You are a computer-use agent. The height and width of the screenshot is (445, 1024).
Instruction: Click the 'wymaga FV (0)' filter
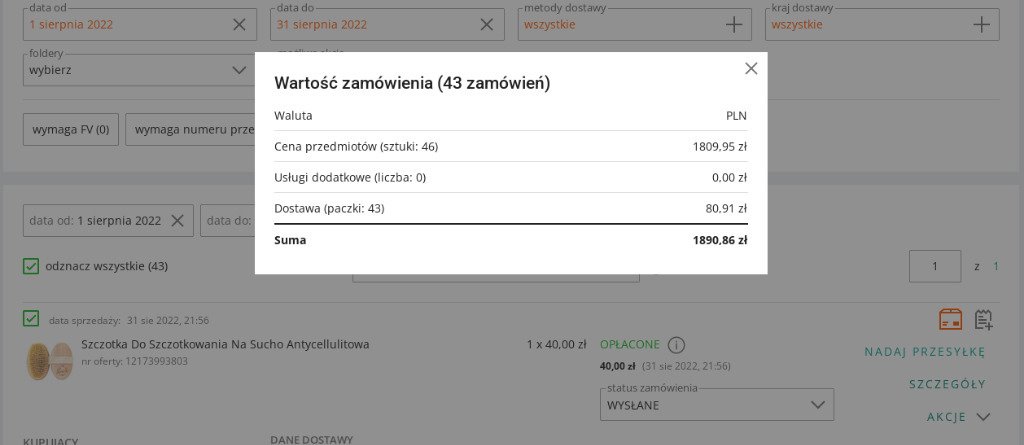70,129
